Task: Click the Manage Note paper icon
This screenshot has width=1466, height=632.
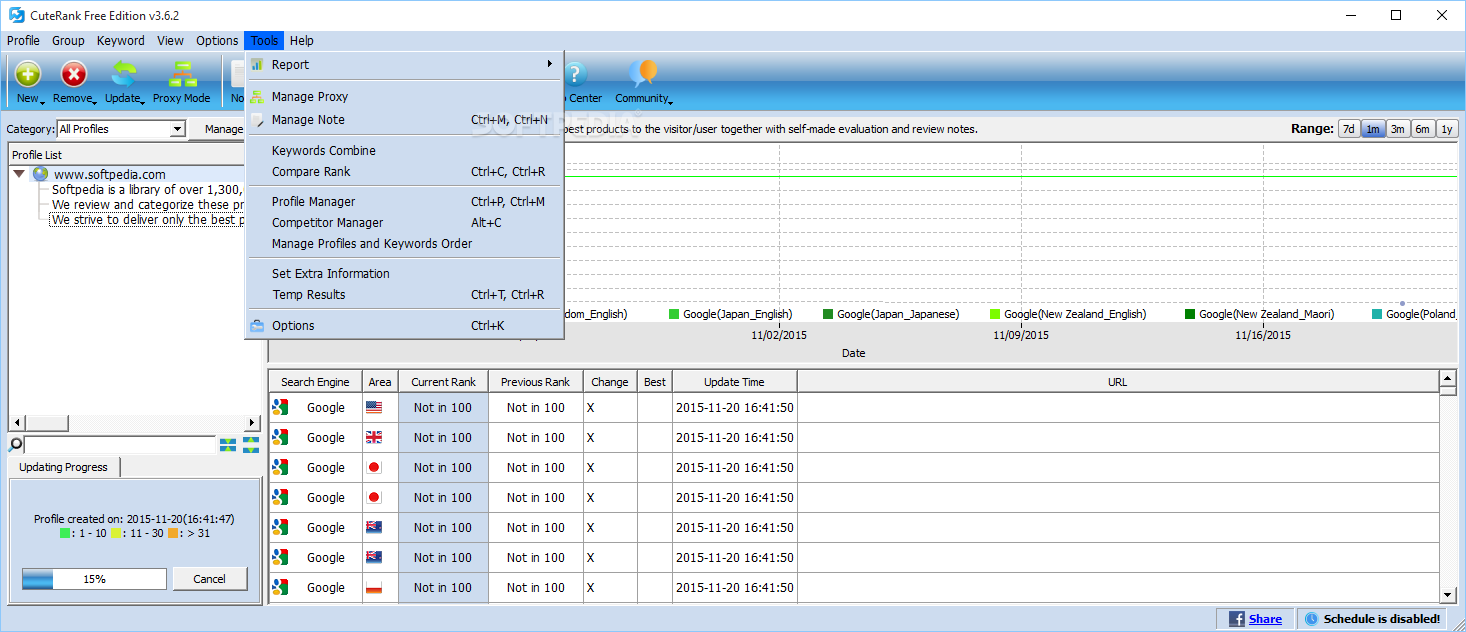Action: coord(257,120)
